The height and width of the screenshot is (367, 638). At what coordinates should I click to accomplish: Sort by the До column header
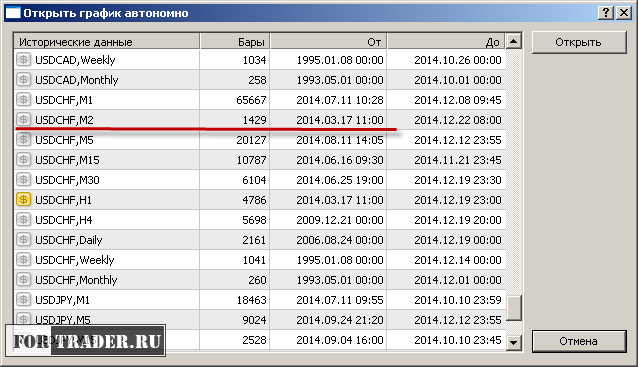[x=446, y=42]
